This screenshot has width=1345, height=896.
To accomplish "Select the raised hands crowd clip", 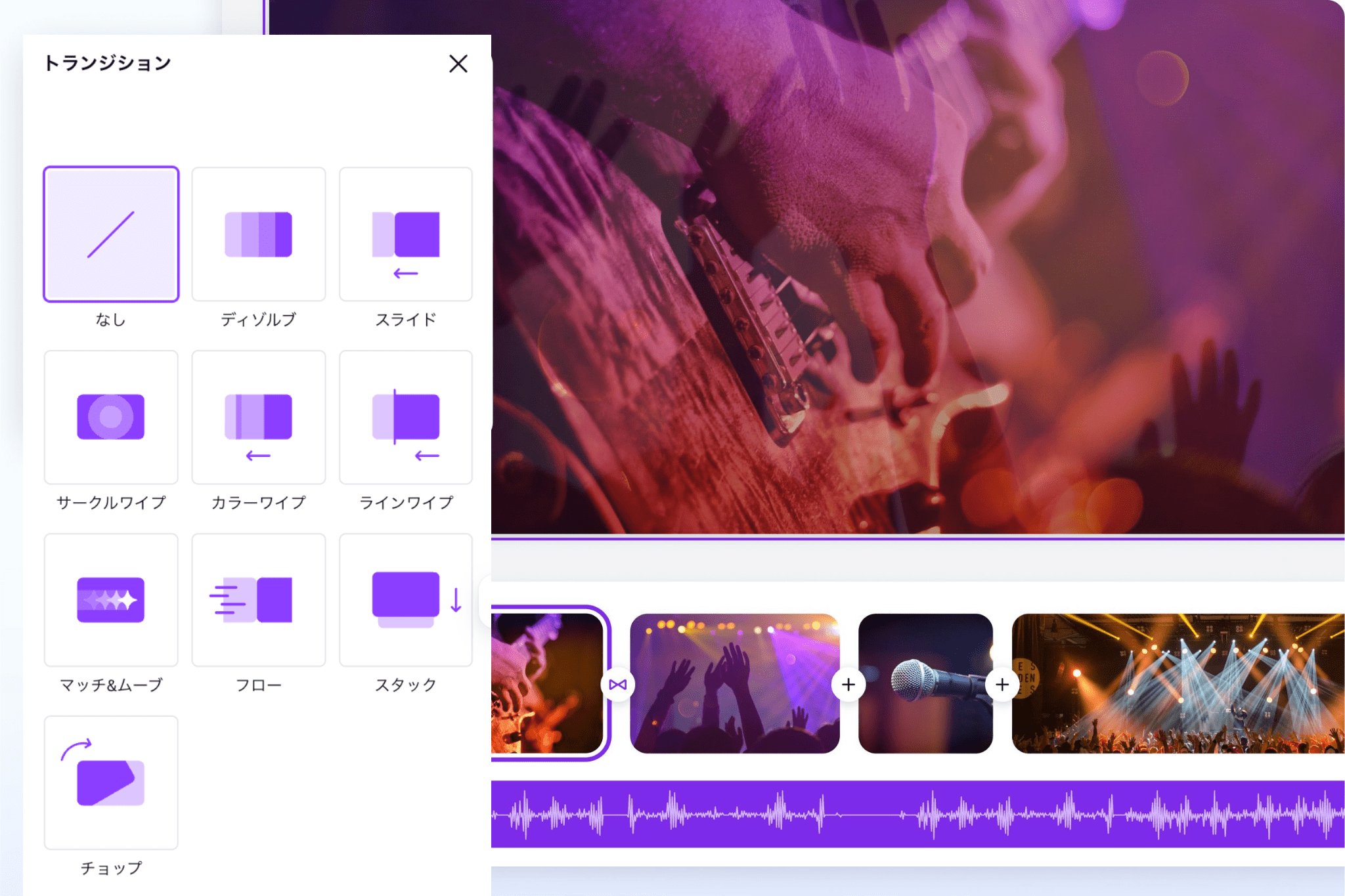I will click(x=734, y=683).
